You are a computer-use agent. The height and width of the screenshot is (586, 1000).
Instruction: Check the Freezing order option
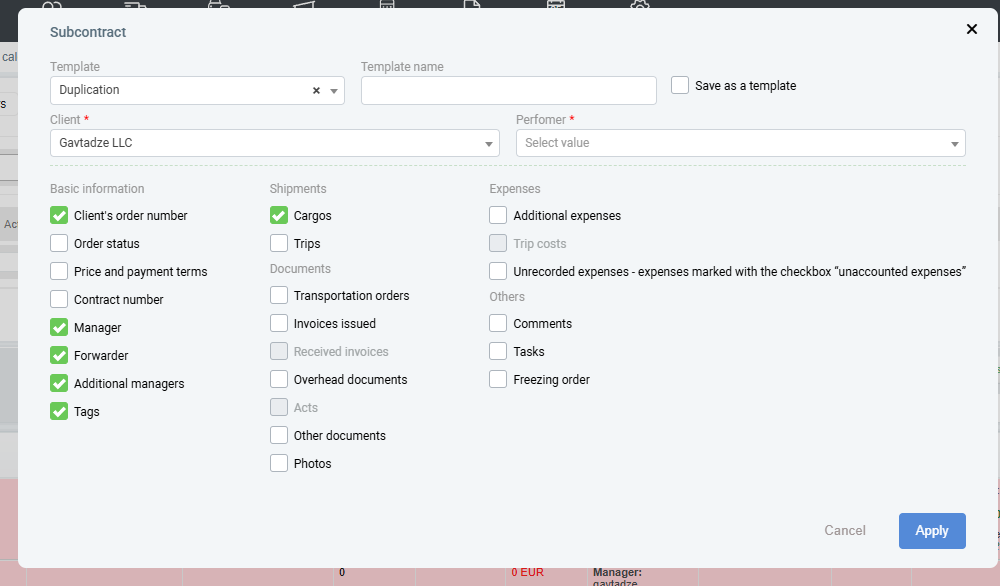(498, 379)
